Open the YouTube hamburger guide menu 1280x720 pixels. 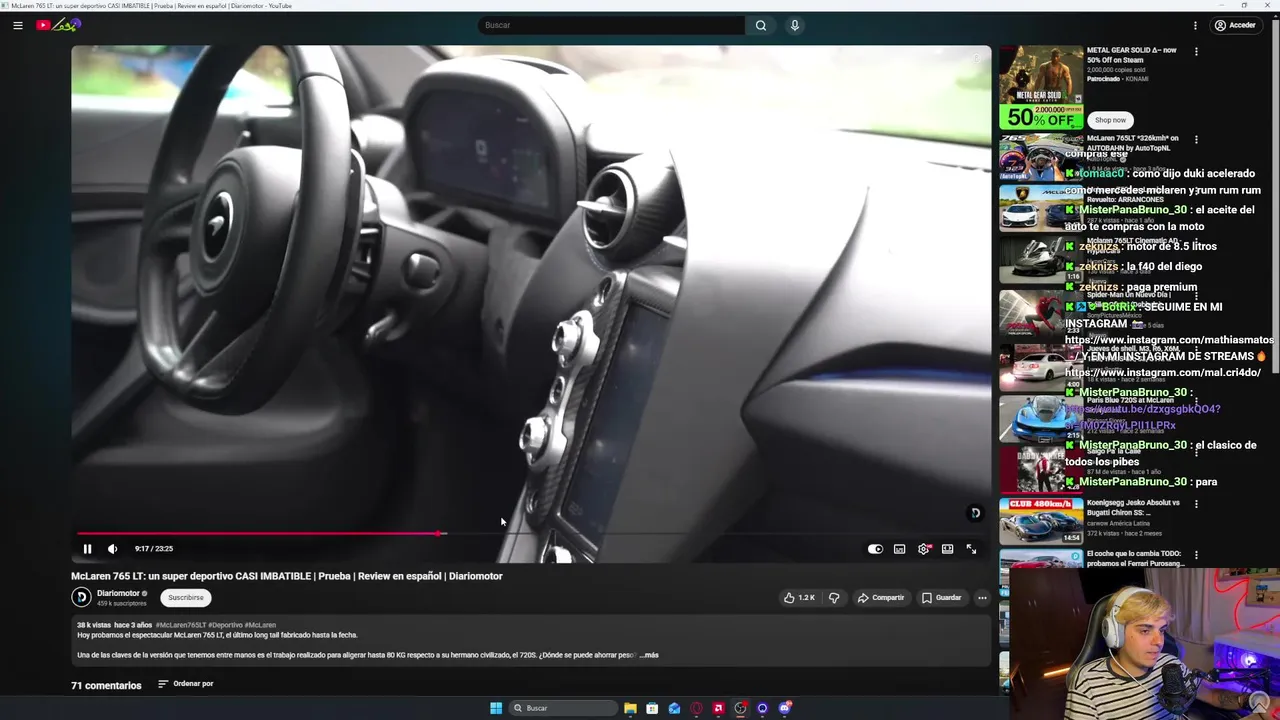point(18,25)
